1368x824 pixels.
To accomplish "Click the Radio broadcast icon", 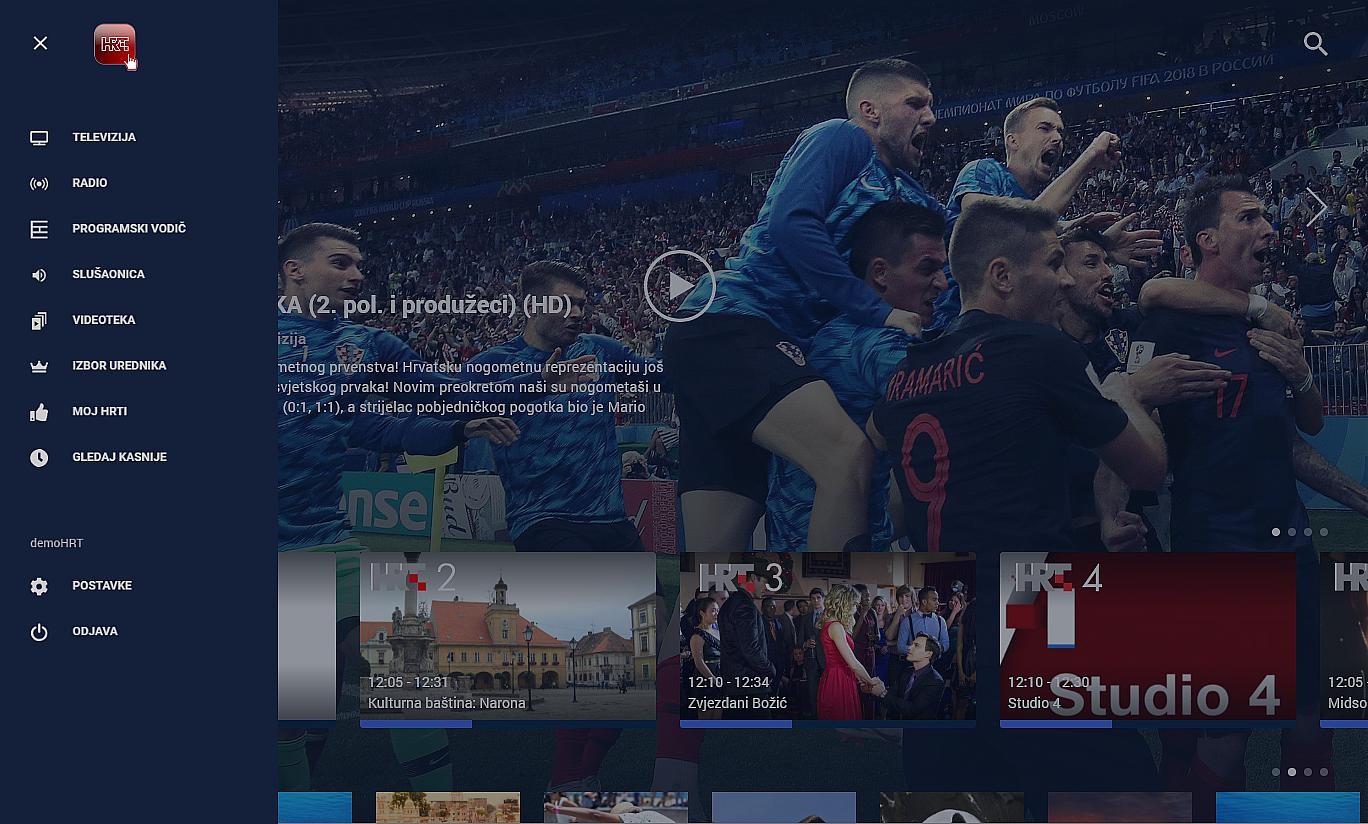I will tap(39, 184).
